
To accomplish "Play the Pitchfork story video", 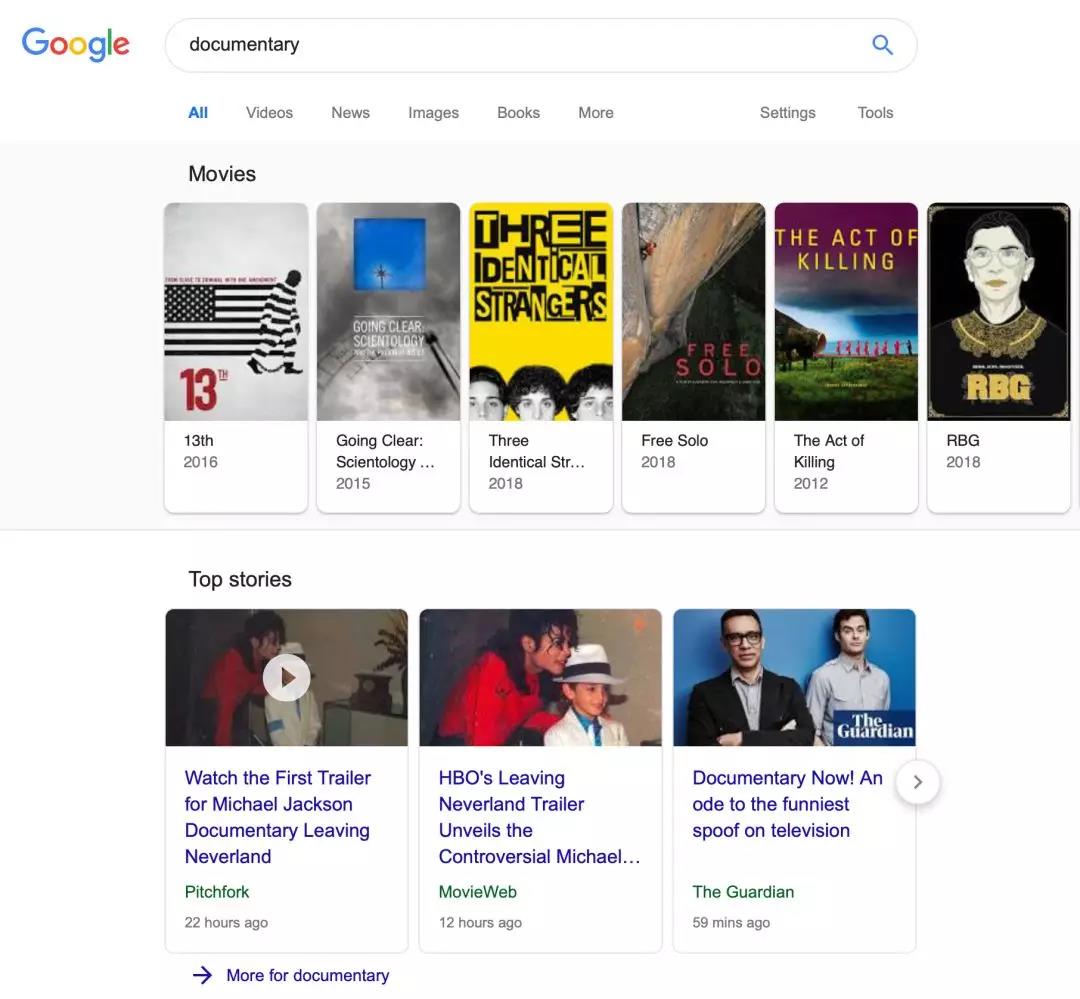I will click(287, 677).
